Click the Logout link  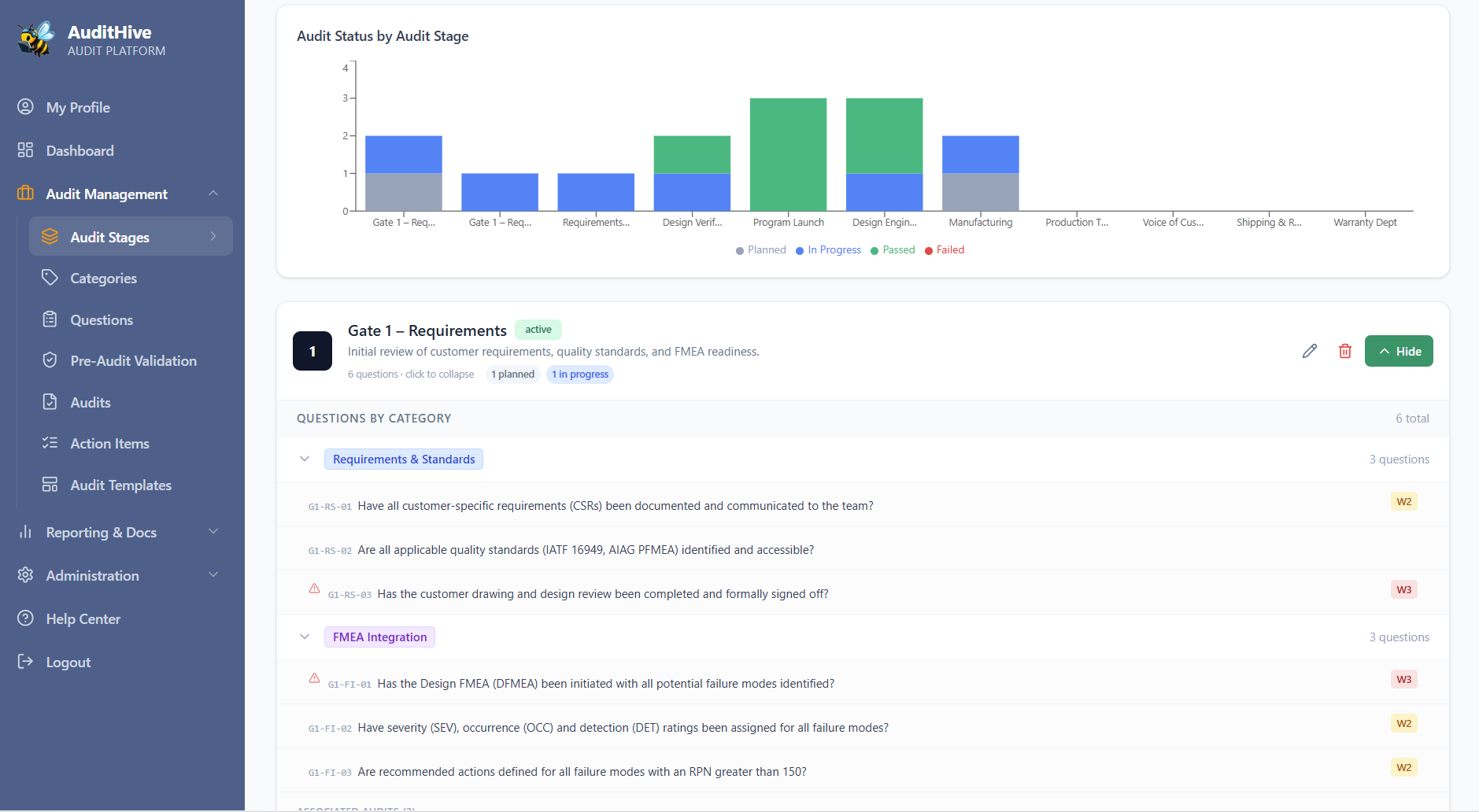(68, 662)
